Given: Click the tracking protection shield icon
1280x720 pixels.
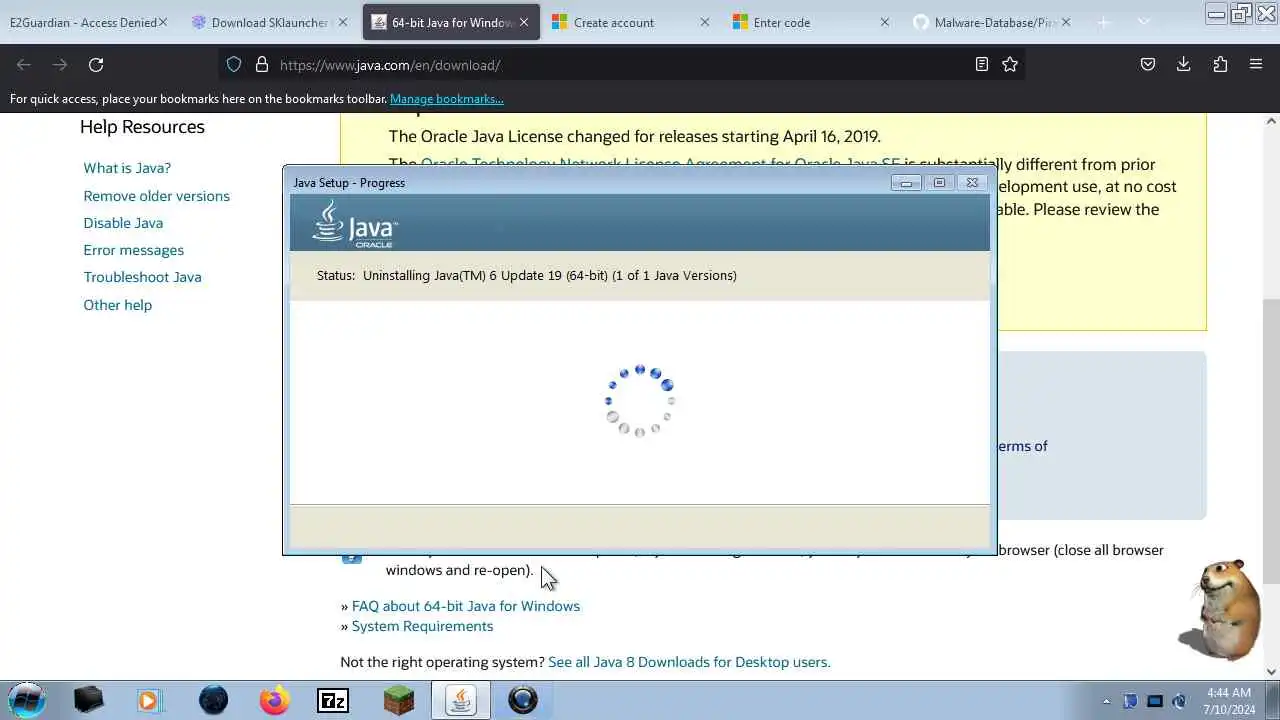Looking at the screenshot, I should pos(234,65).
